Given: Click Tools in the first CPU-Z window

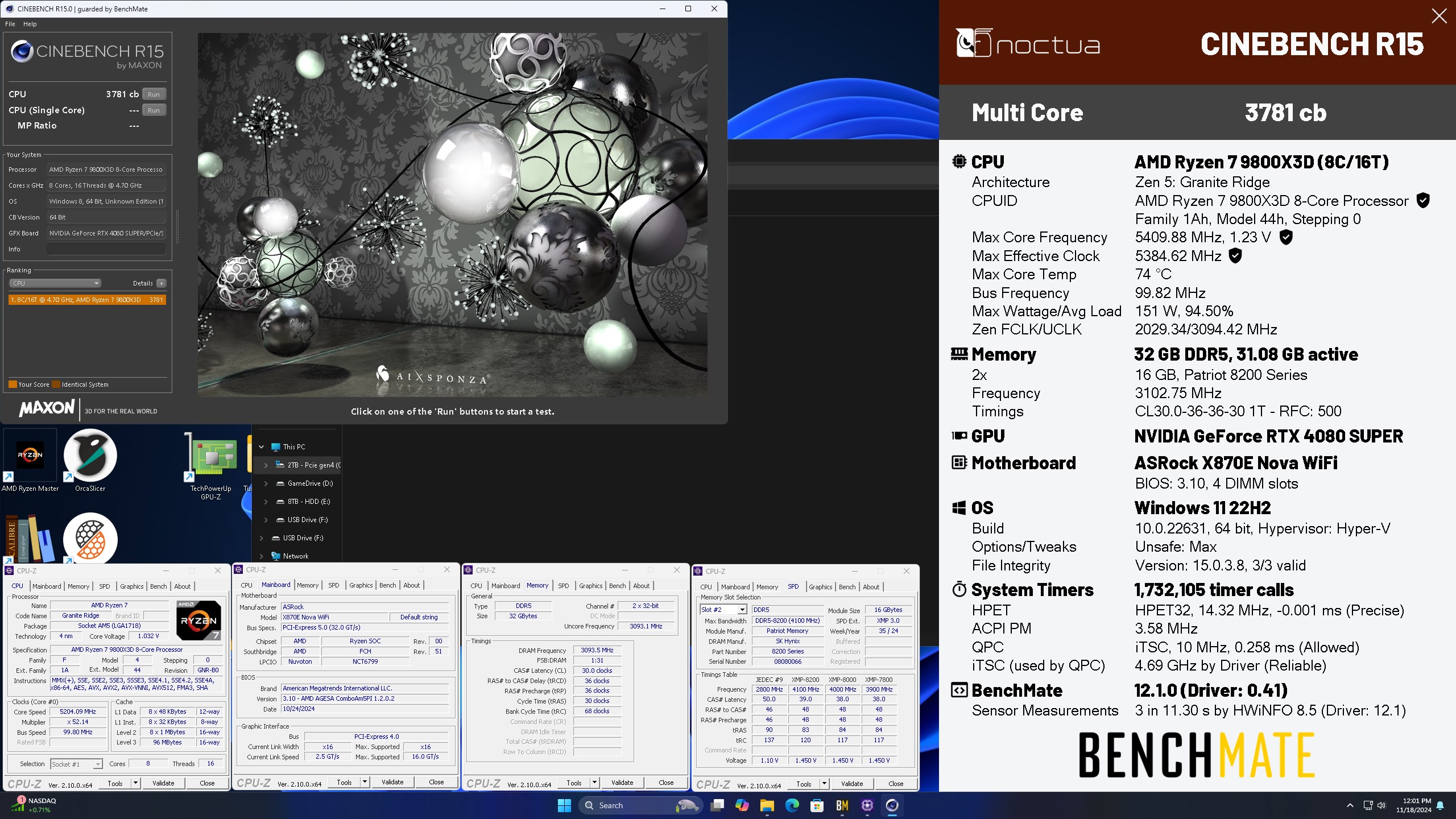Looking at the screenshot, I should pyautogui.click(x=115, y=783).
